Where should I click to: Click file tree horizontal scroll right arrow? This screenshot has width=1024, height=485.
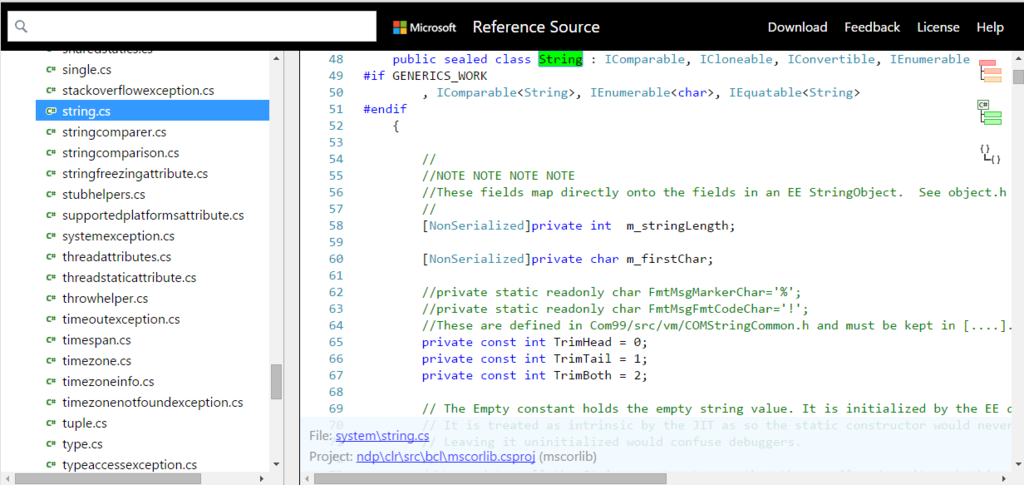262,478
